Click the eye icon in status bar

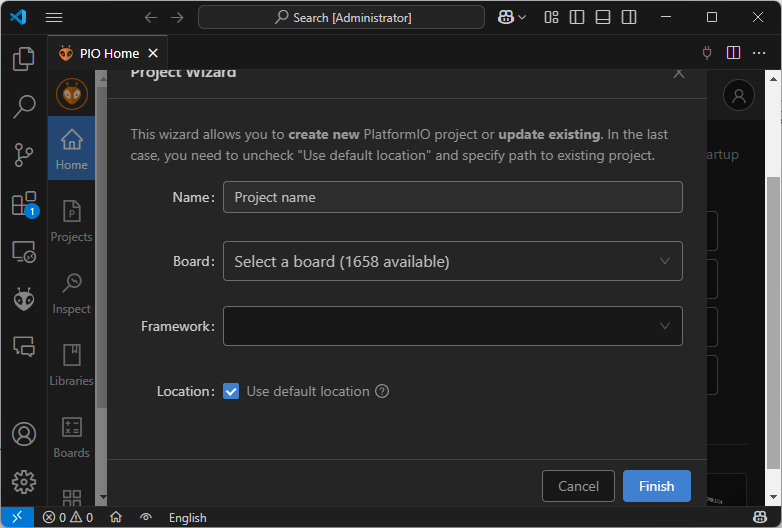pyautogui.click(x=146, y=518)
